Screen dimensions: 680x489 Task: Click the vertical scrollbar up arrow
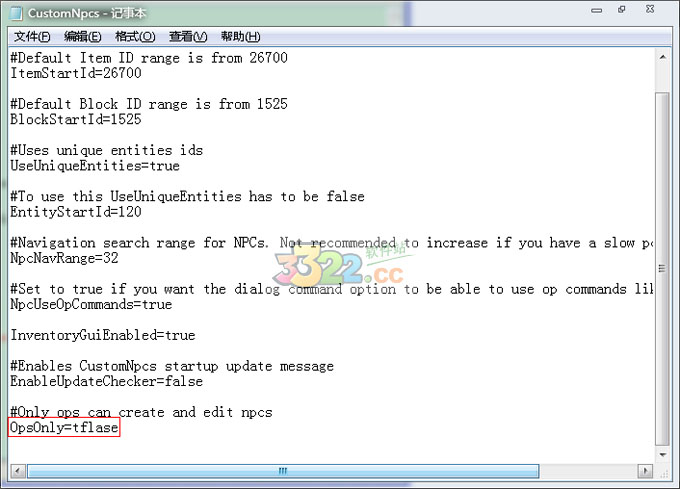pyautogui.click(x=662, y=57)
